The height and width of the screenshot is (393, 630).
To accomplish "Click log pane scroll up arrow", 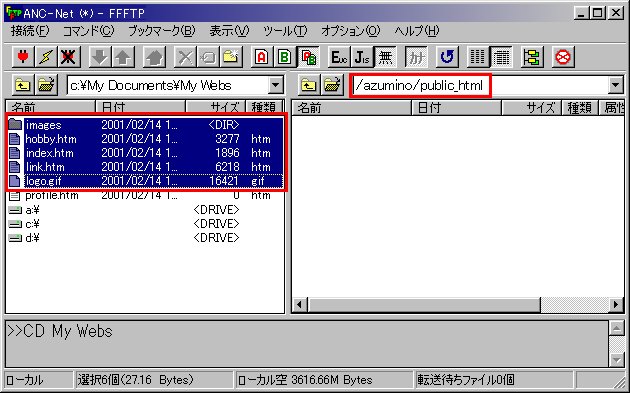I will 616,328.
